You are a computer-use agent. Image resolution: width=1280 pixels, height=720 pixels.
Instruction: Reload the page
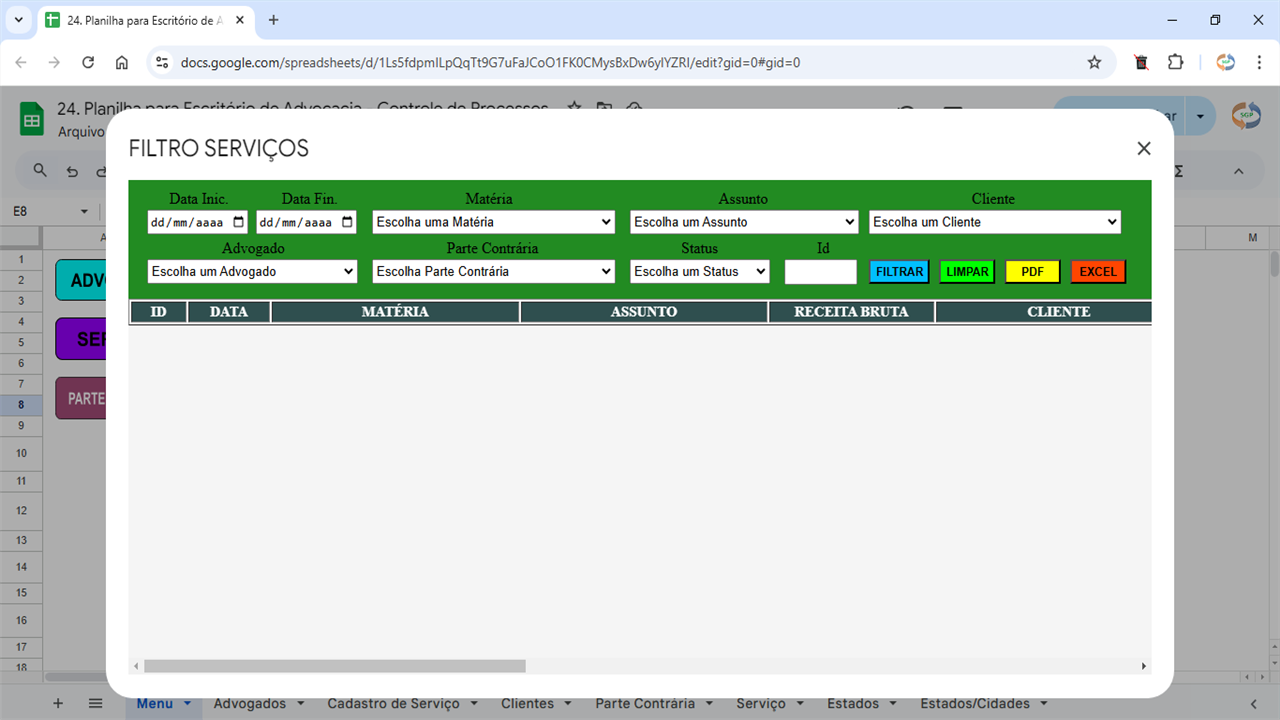pyautogui.click(x=88, y=62)
